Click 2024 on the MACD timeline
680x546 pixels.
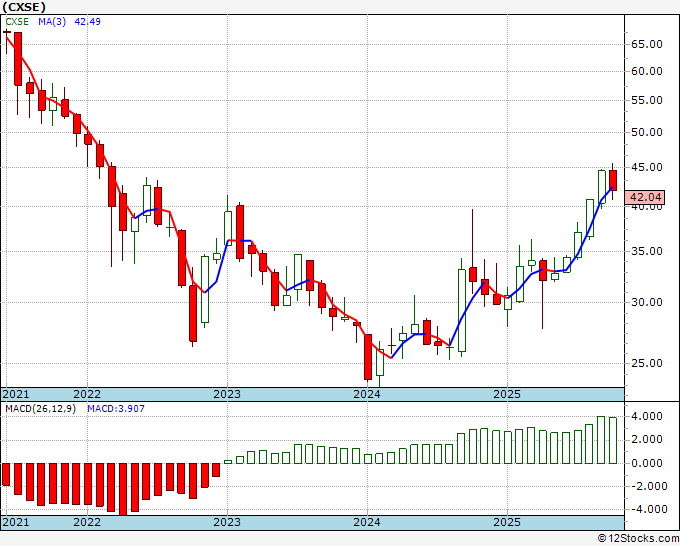[367, 522]
